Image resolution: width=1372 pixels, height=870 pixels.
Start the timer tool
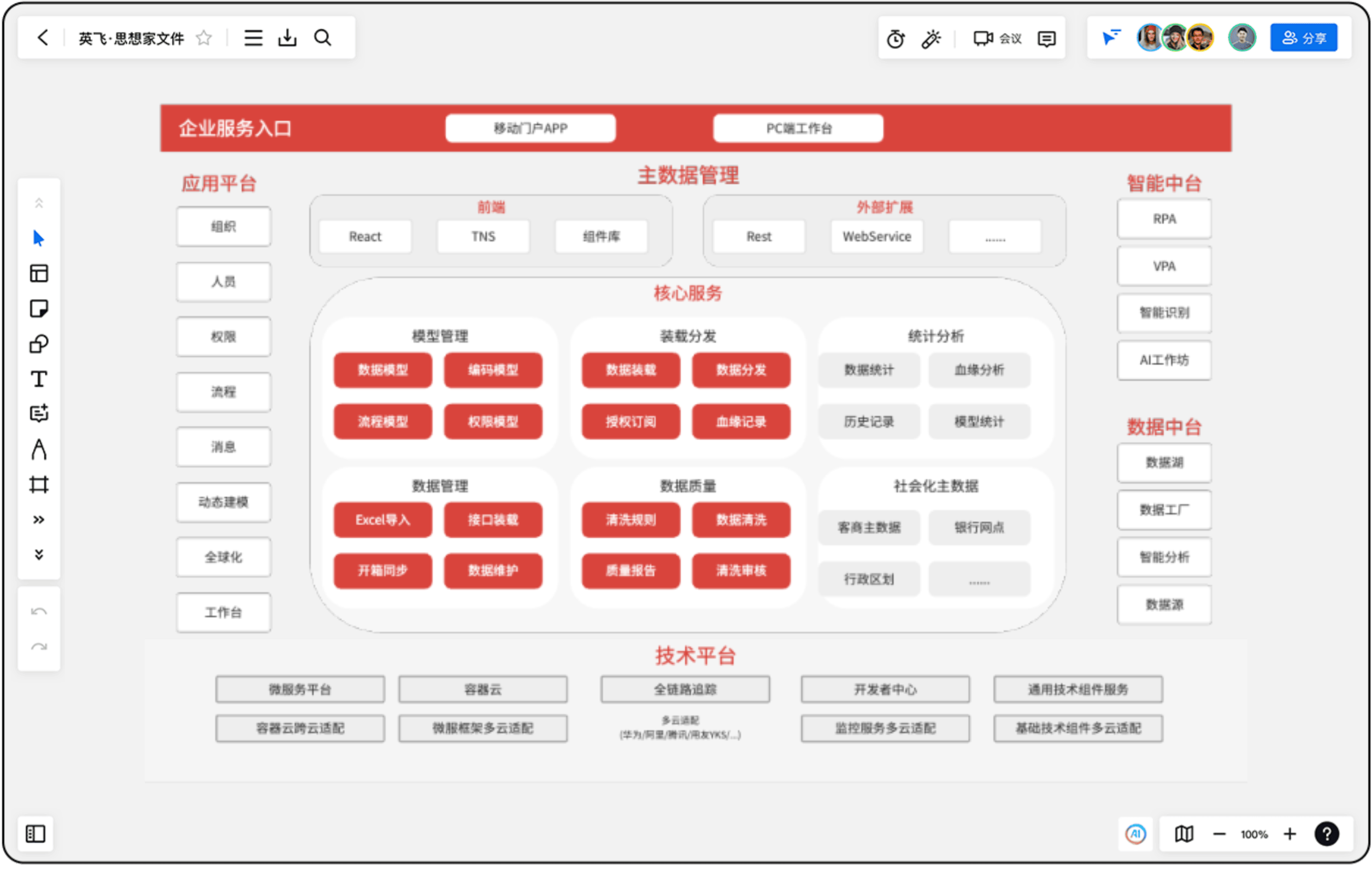point(896,38)
